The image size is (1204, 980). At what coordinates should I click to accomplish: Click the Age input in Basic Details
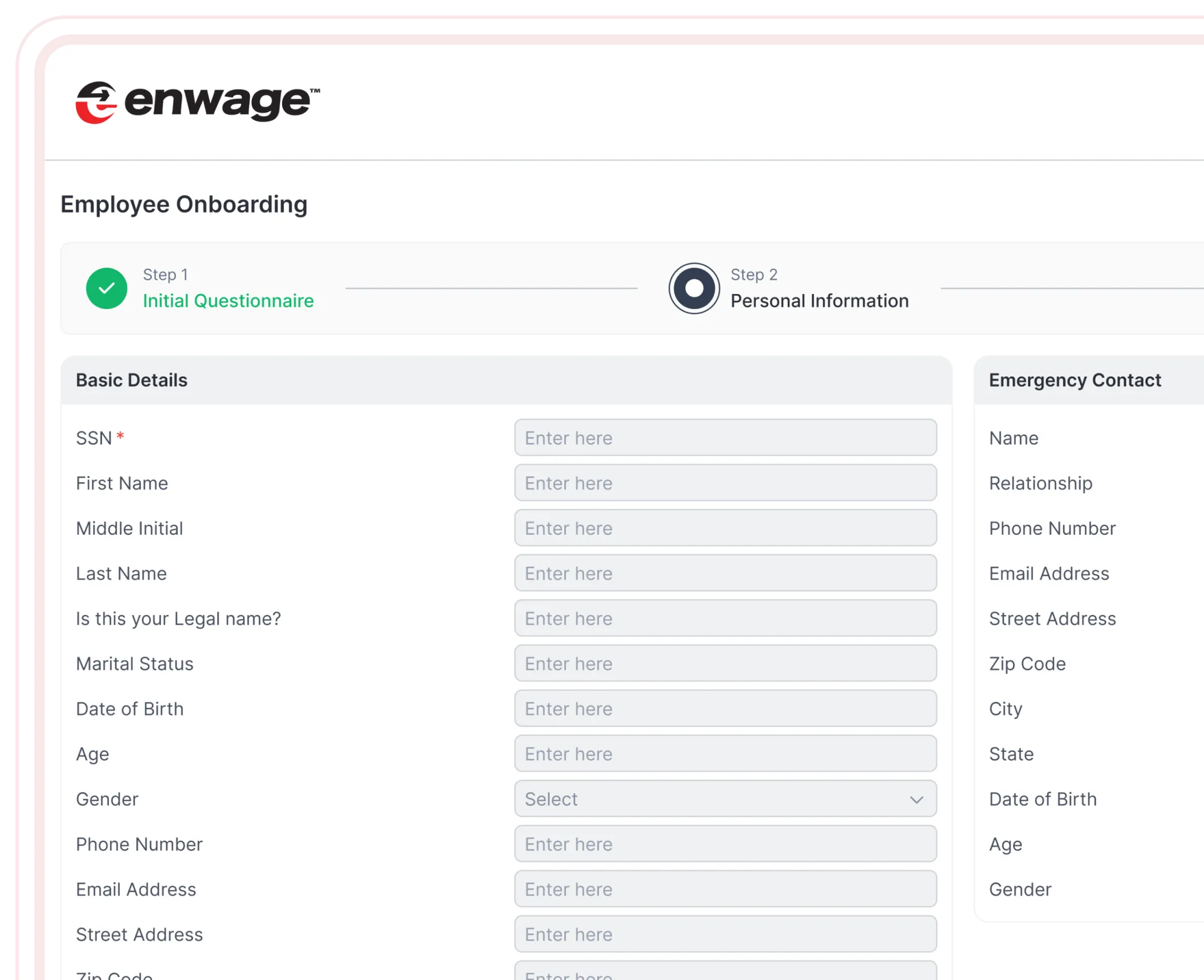point(725,754)
